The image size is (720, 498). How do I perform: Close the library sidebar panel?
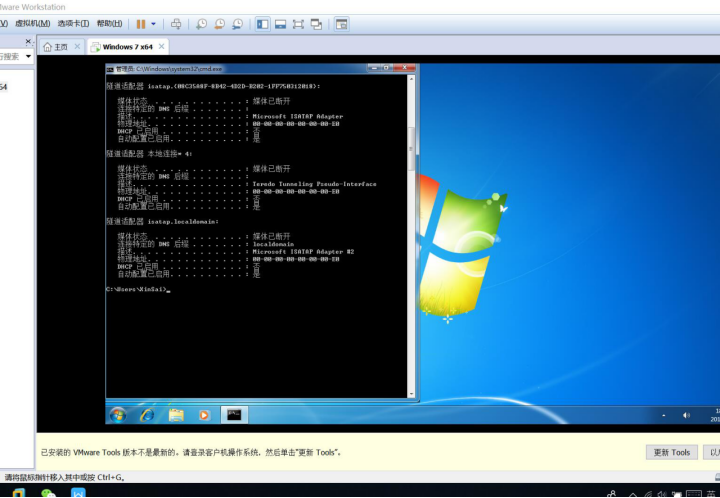click(x=28, y=42)
